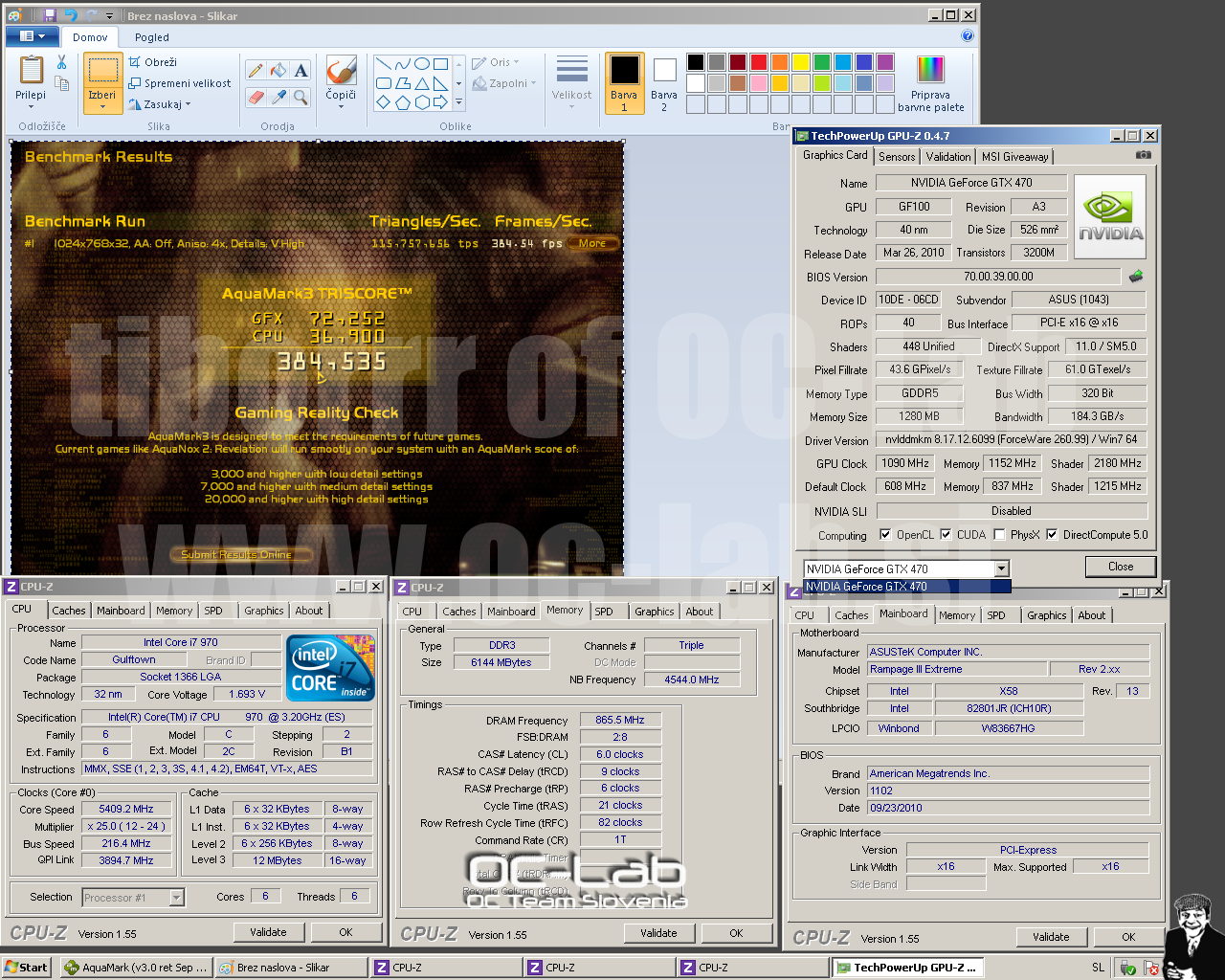This screenshot has height=980, width=1225.
Task: Switch to the Pogled ribbon tab
Action: 151,37
